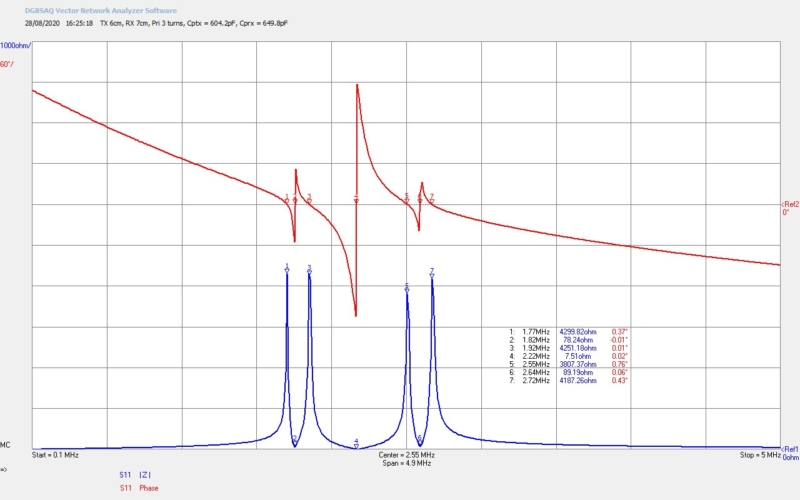Click the 60°/ phase scale label

click(8, 64)
